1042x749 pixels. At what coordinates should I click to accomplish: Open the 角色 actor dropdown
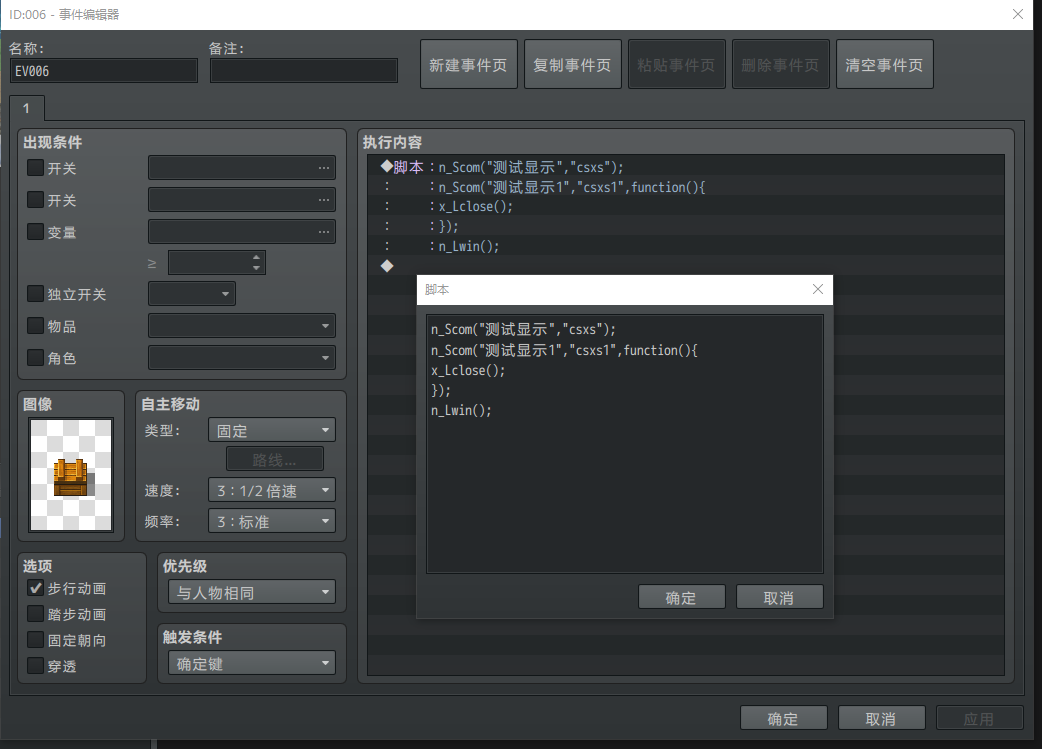tap(242, 358)
